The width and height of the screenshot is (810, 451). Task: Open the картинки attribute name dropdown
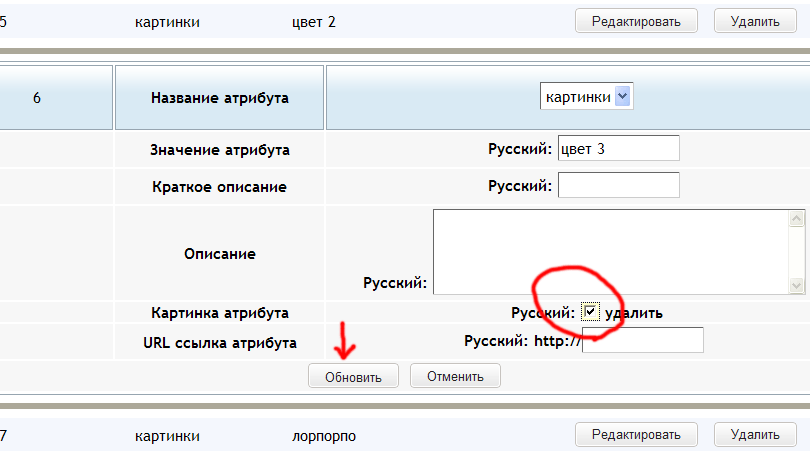[x=586, y=97]
